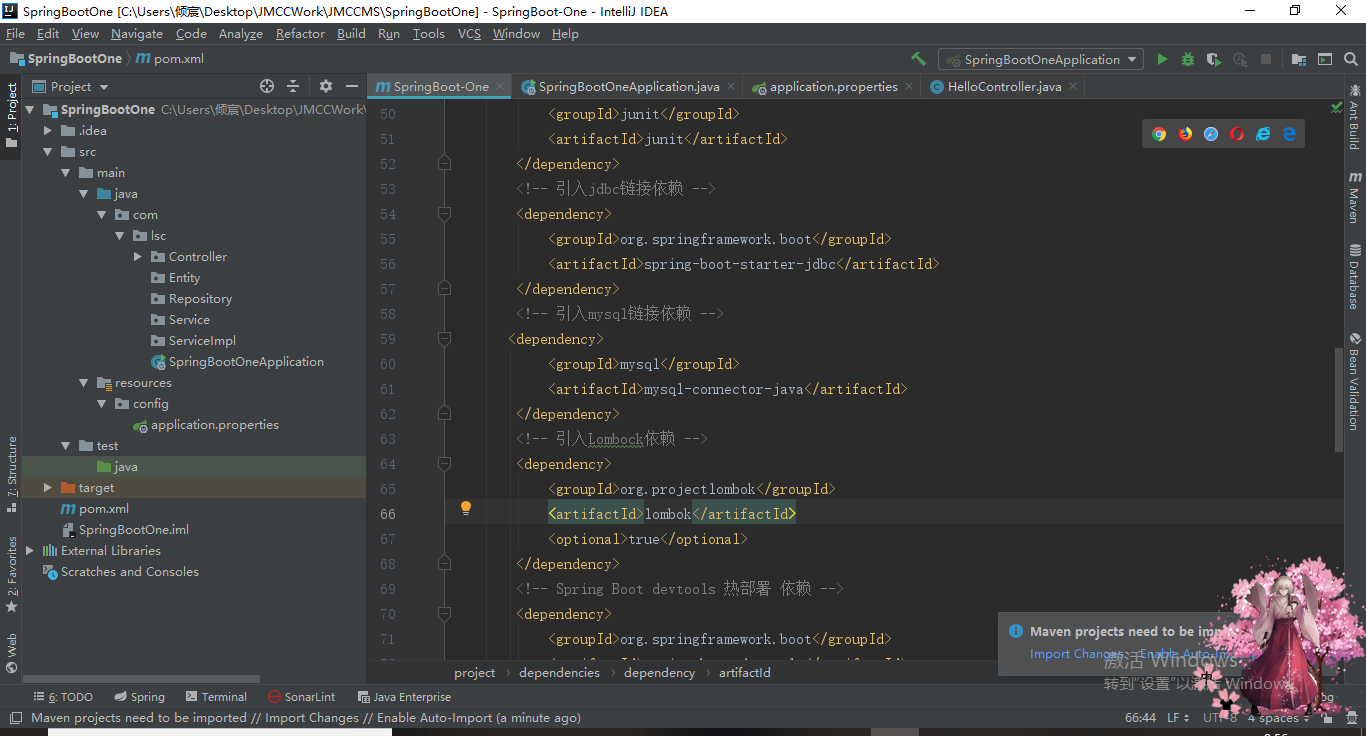Open pom.xml preview in Opera
Screen dimensions: 1366x736
click(x=1237, y=134)
